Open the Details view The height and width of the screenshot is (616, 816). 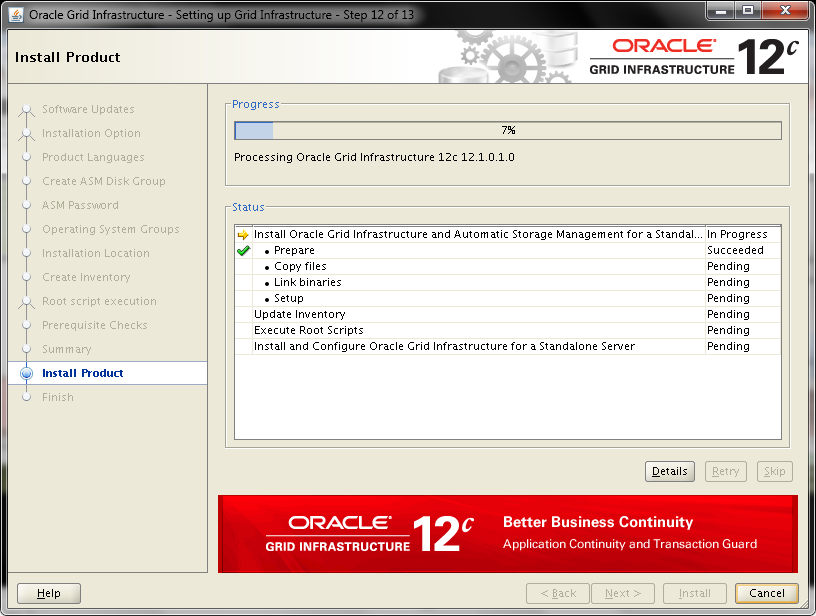click(x=669, y=471)
